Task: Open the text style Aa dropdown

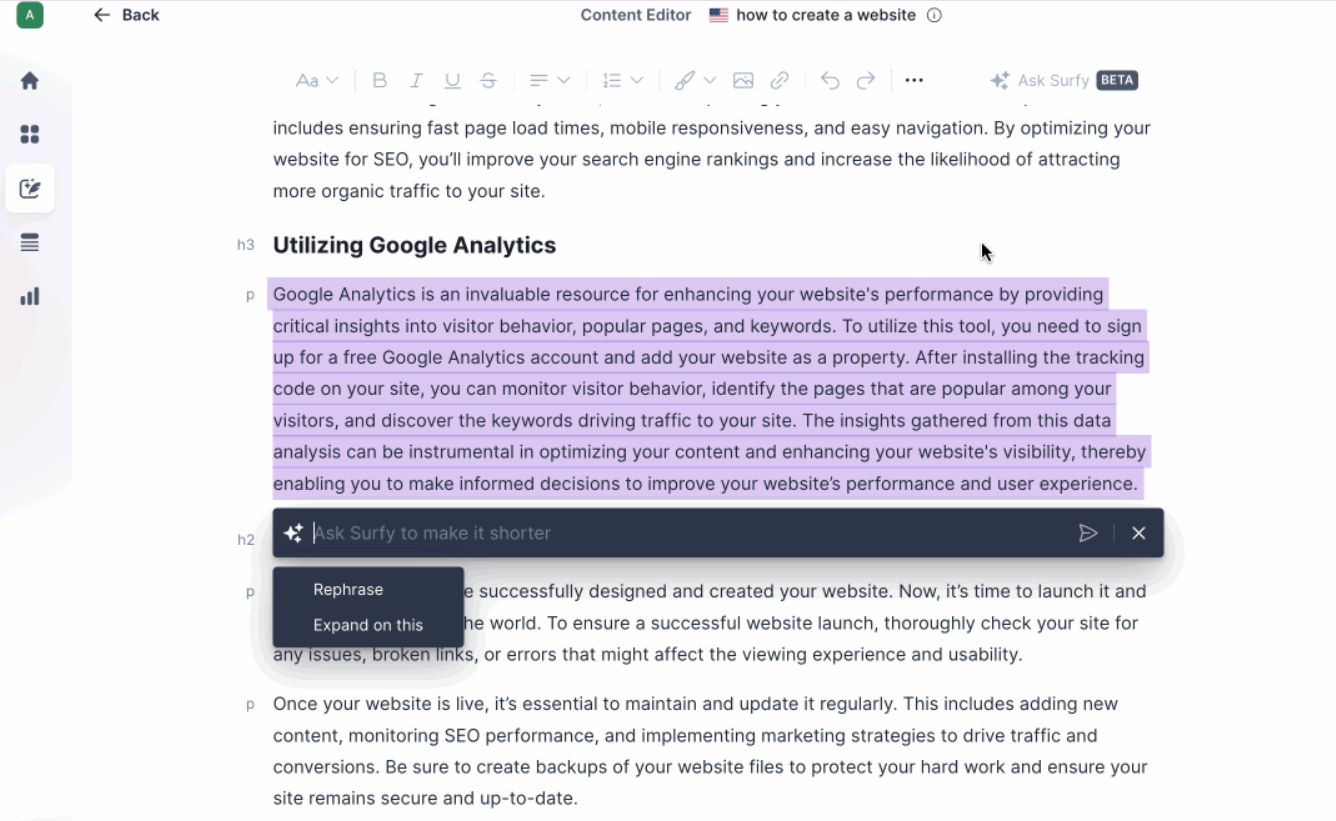Action: point(317,81)
